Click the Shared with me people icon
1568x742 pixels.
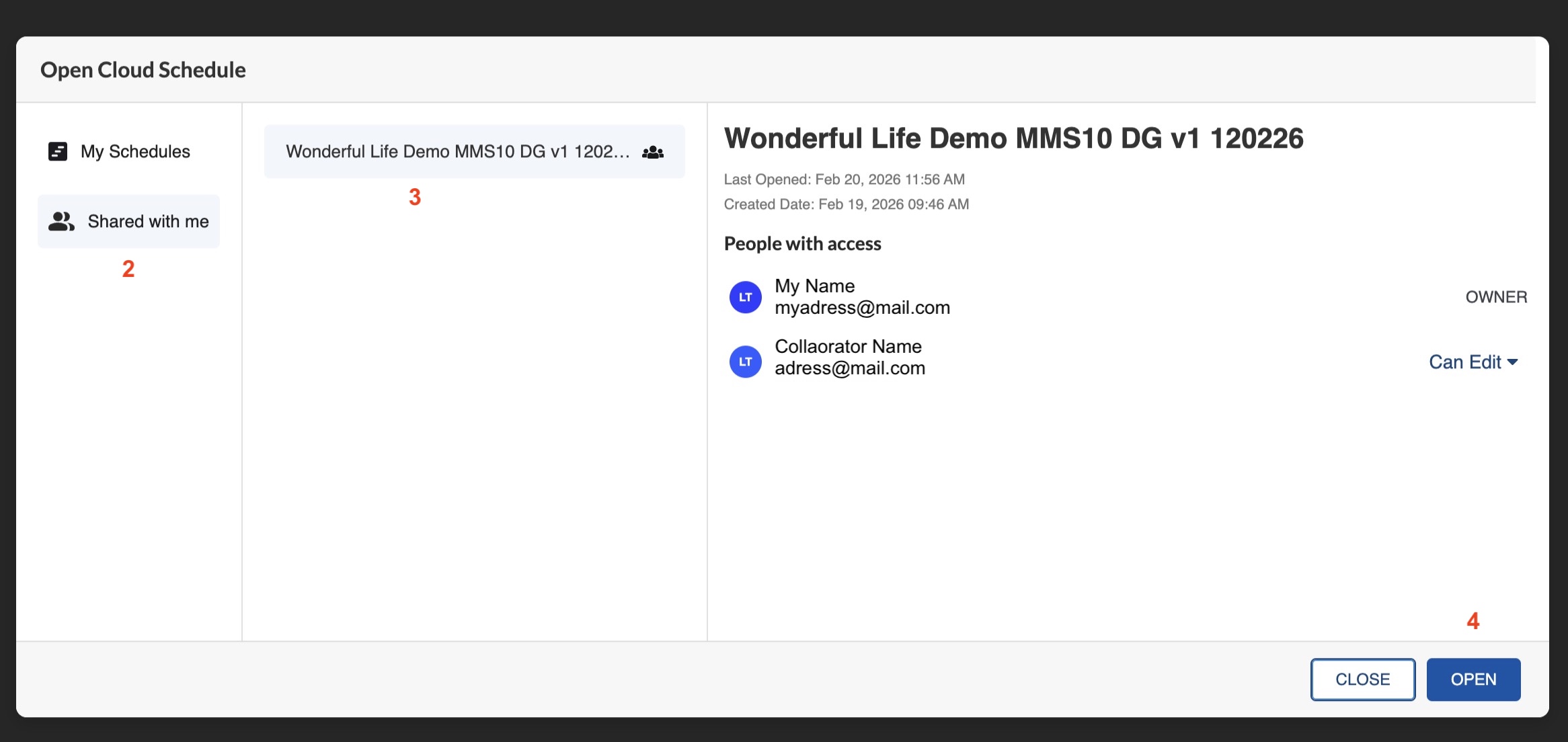coord(61,220)
